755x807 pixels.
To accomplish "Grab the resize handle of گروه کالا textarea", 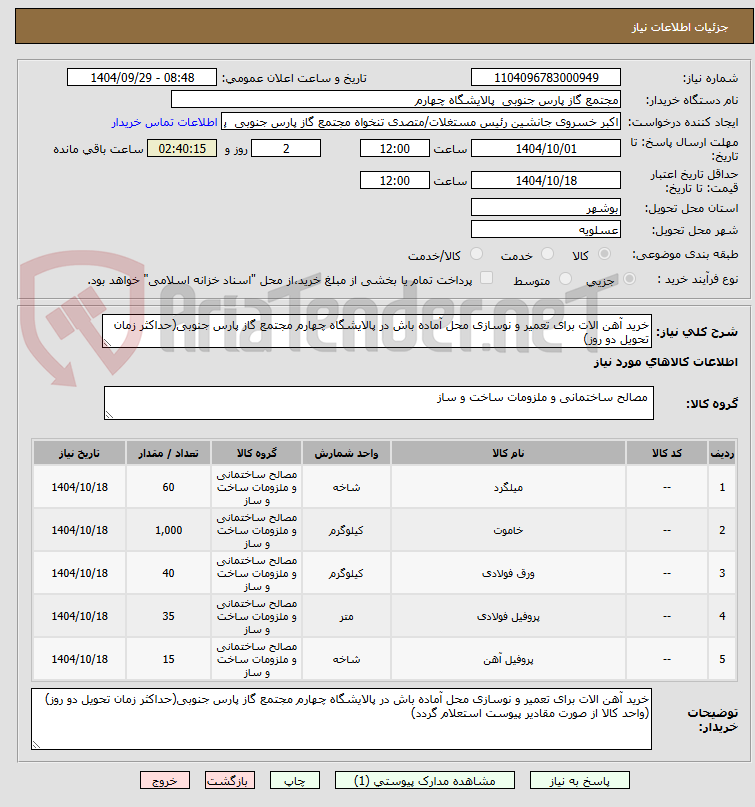I will pos(109,415).
